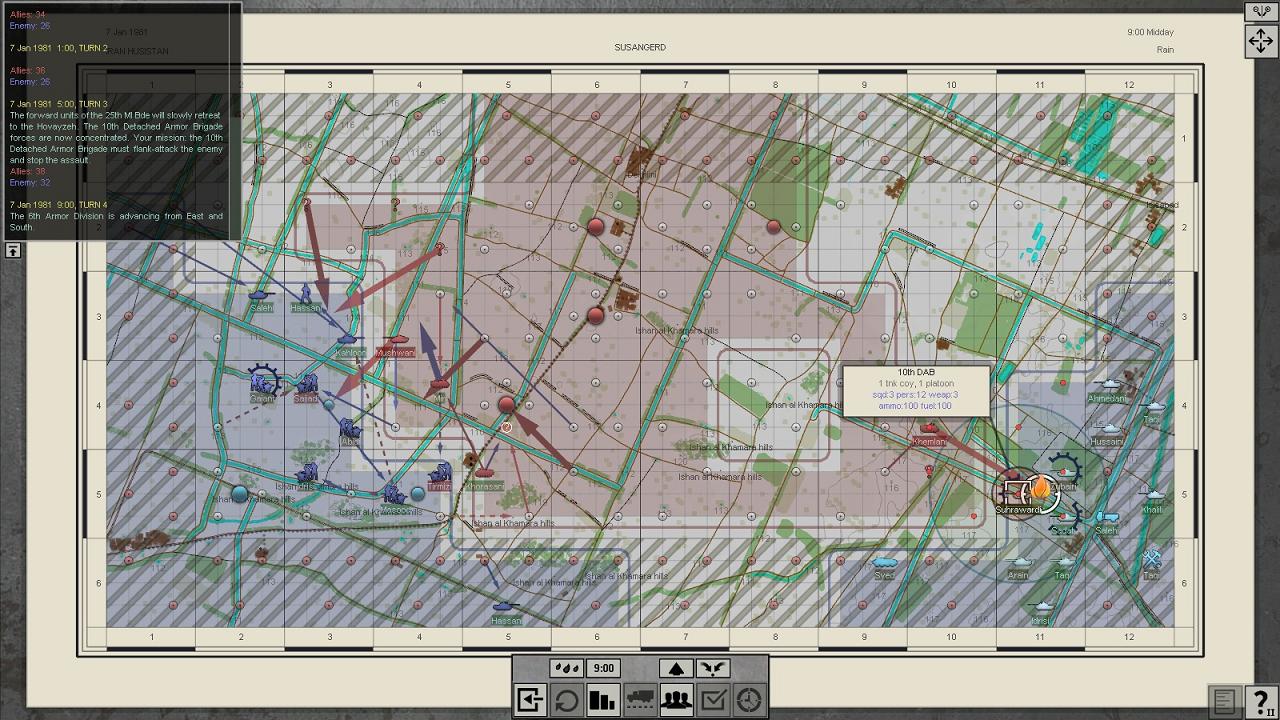Open the help question mark button
Viewport: 1280px width, 720px height.
1261,701
